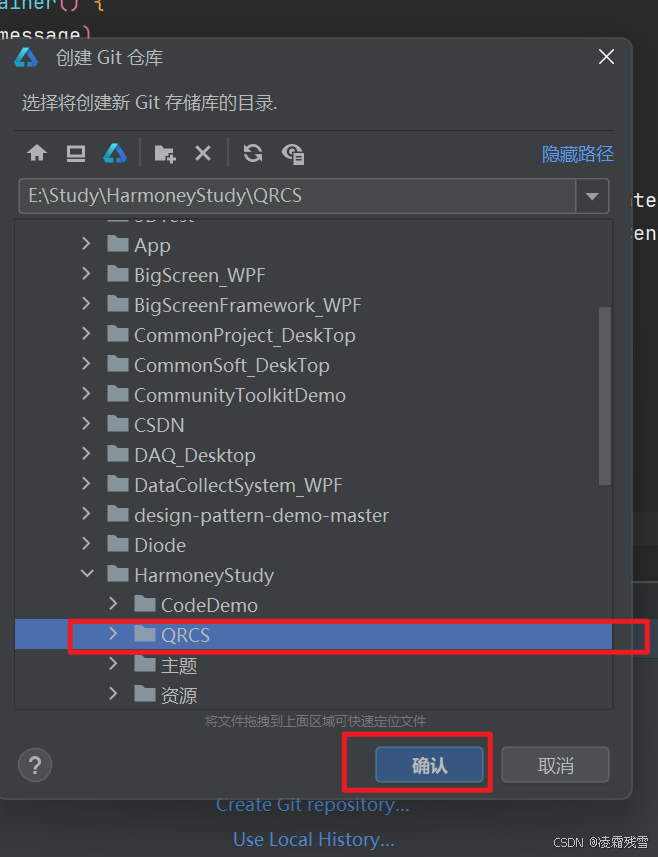Expand CommonSoft_DeskTop folder

(x=86, y=364)
